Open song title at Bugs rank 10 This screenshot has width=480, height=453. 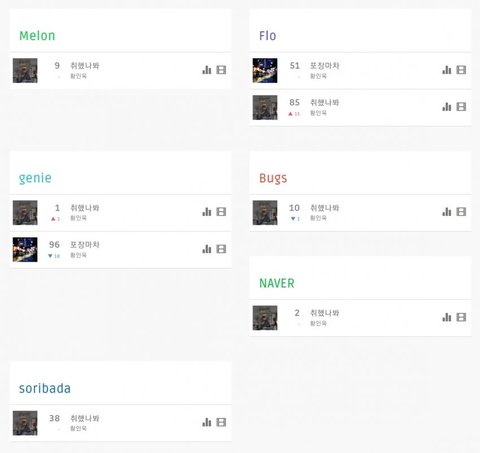click(325, 208)
